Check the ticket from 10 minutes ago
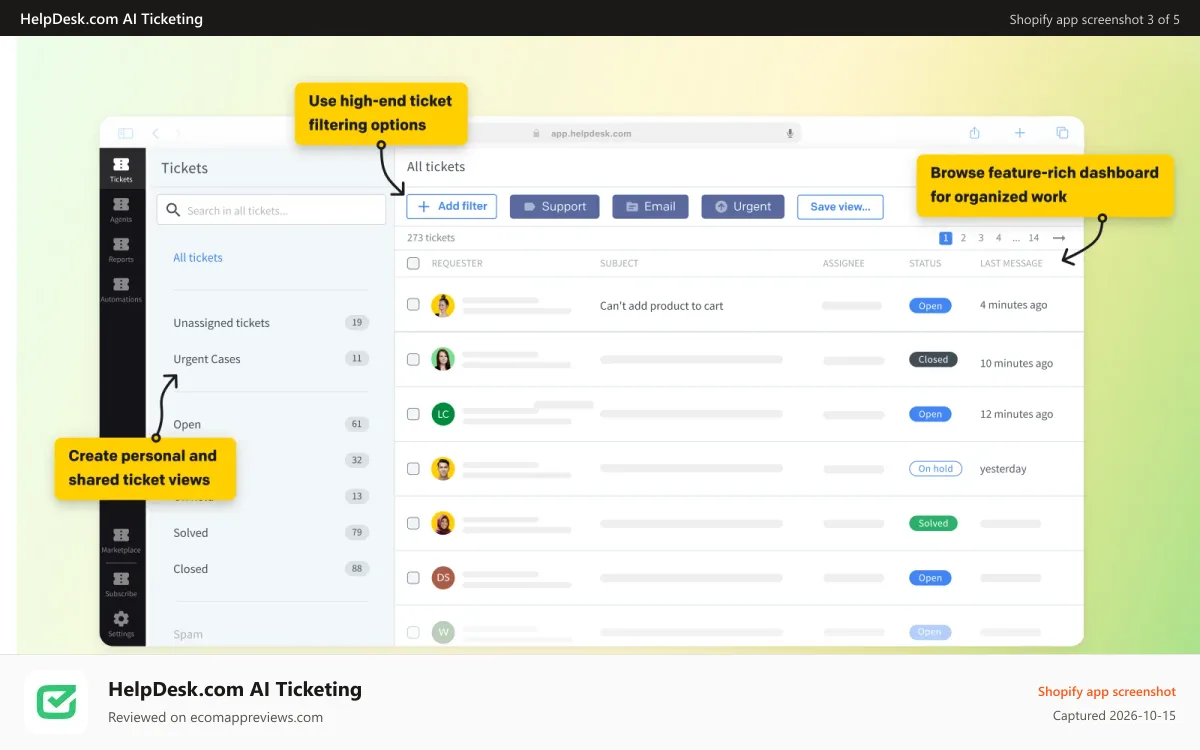The height and width of the screenshot is (750, 1200). [x=413, y=359]
